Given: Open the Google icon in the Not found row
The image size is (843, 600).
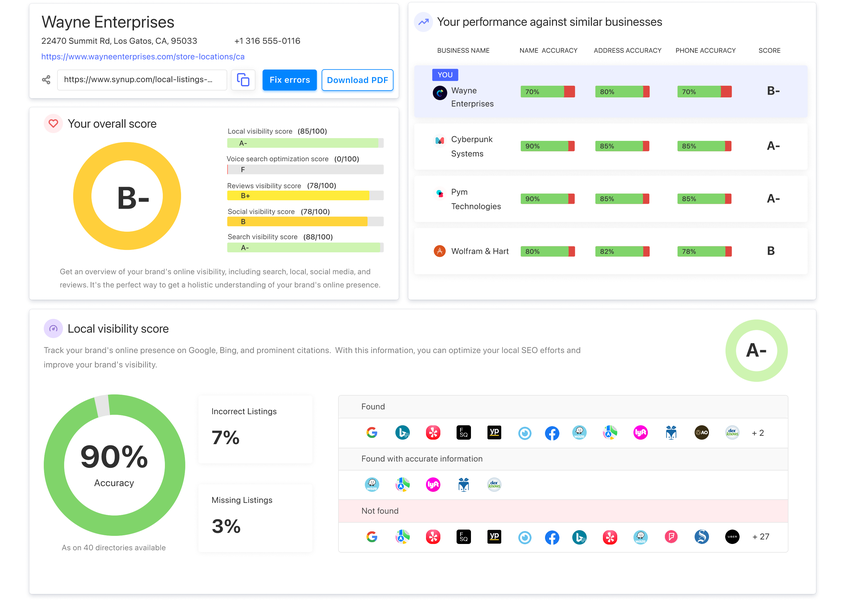Looking at the screenshot, I should pos(372,537).
